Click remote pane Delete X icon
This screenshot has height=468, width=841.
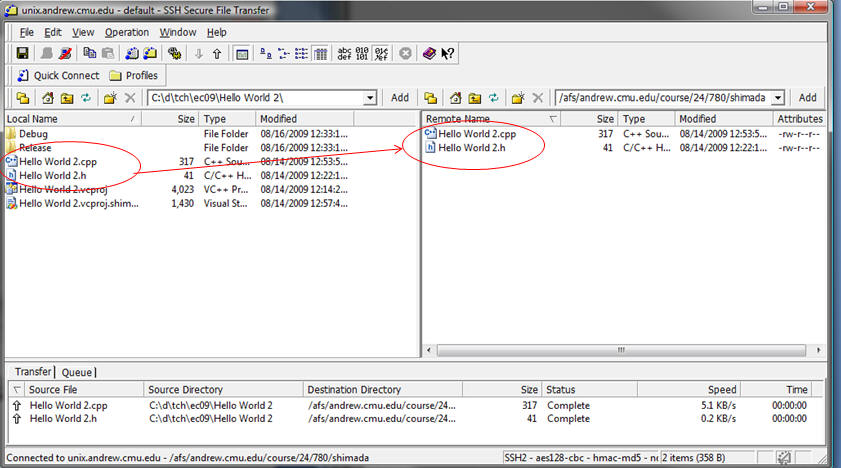click(537, 98)
